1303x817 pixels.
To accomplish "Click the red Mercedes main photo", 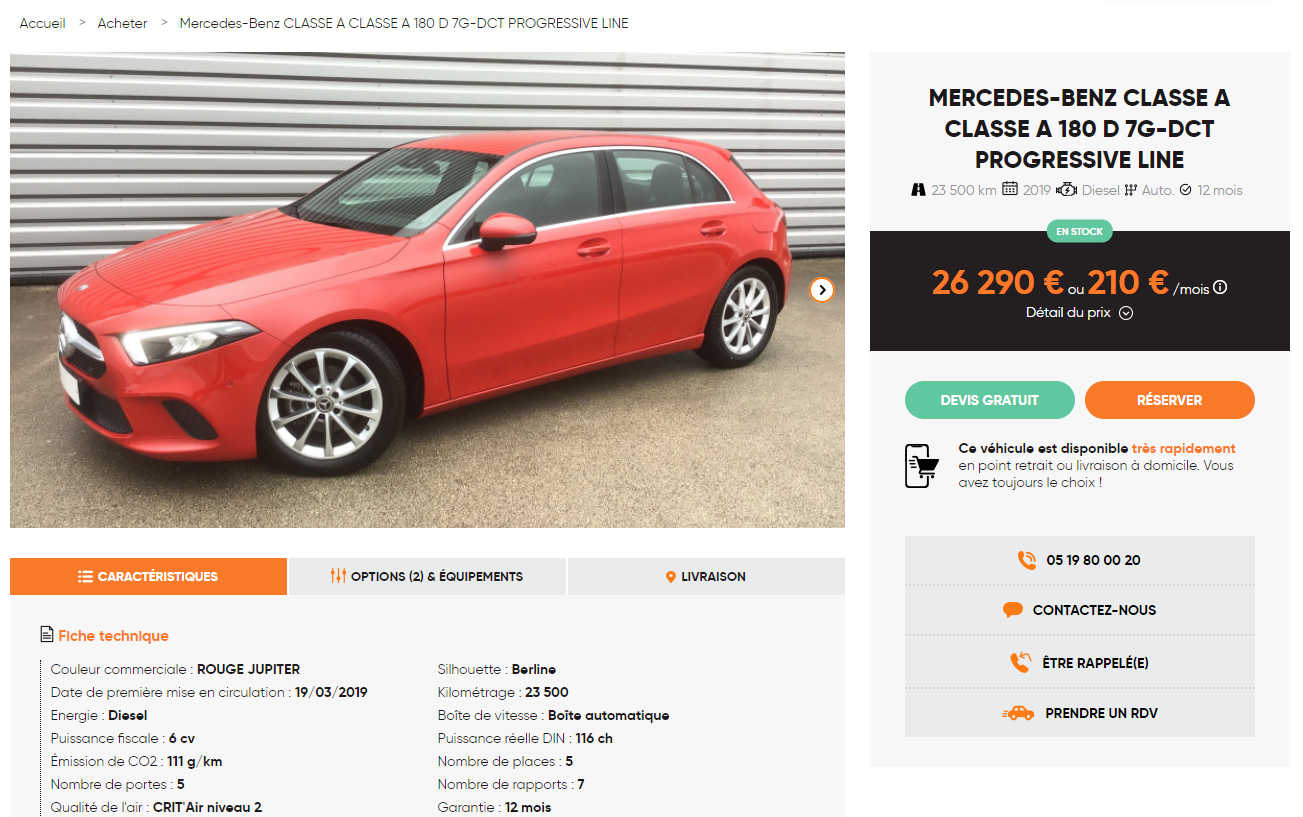I will point(427,290).
